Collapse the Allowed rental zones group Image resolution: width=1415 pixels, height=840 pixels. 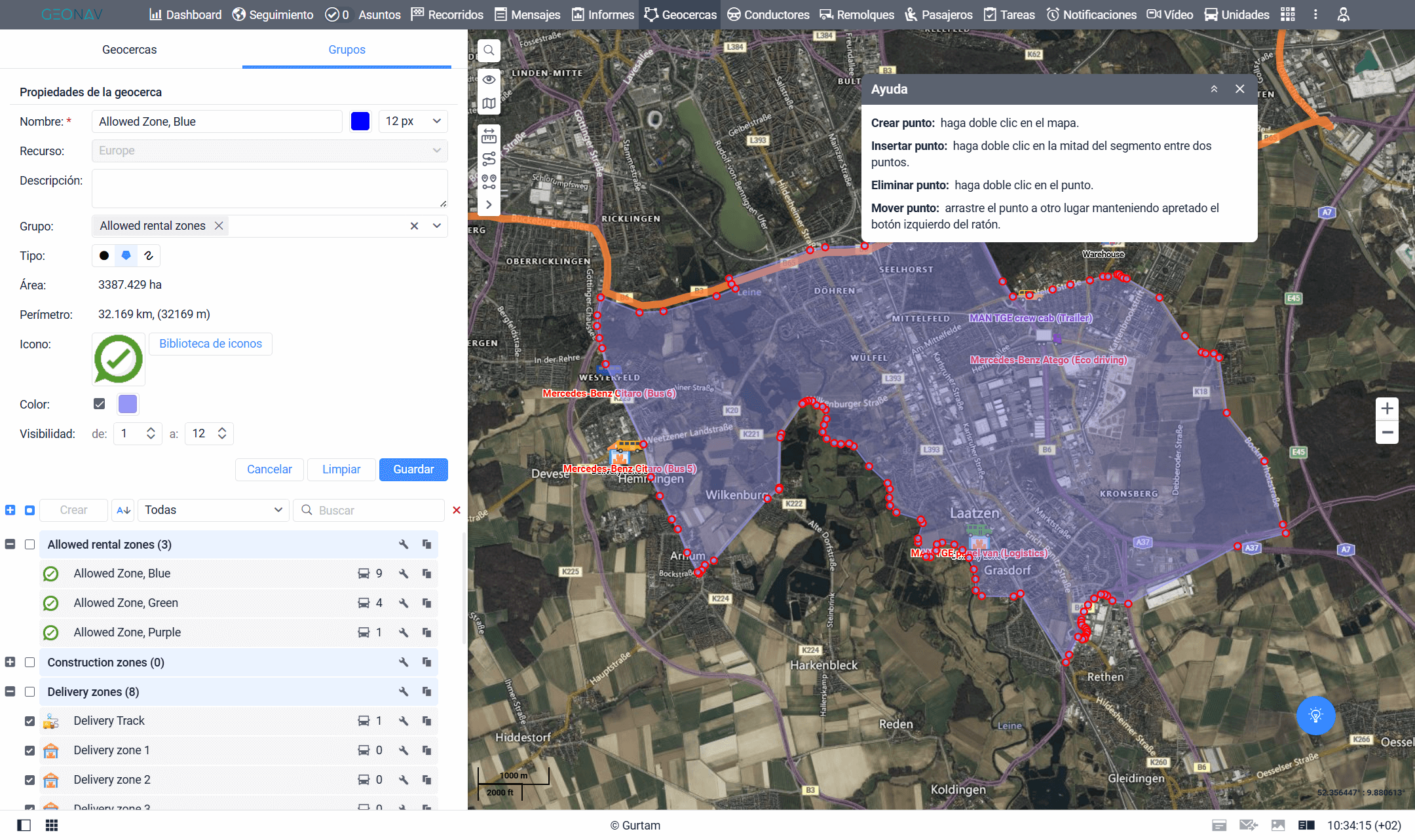[10, 545]
